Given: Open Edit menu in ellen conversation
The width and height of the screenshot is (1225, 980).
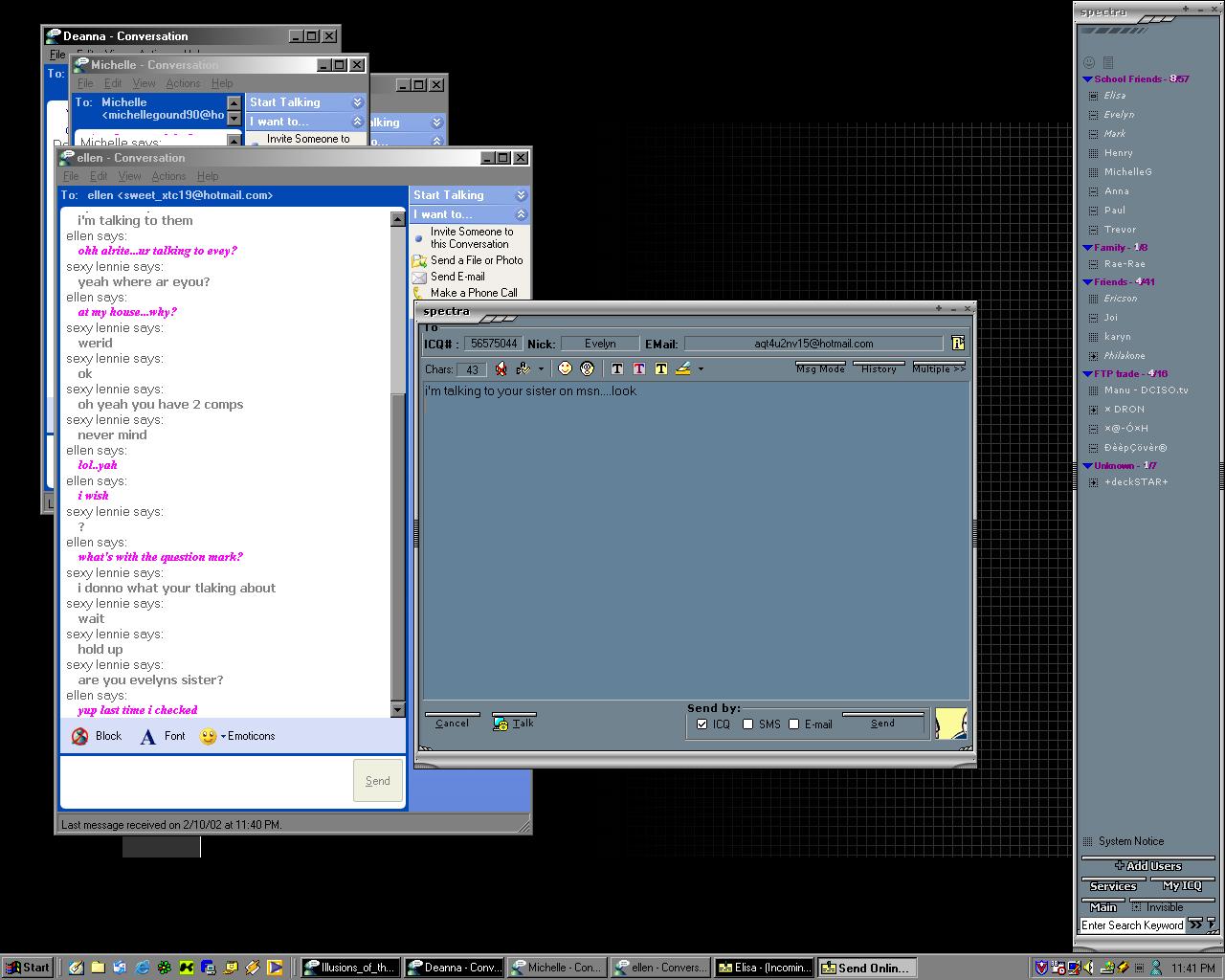Looking at the screenshot, I should pyautogui.click(x=99, y=176).
